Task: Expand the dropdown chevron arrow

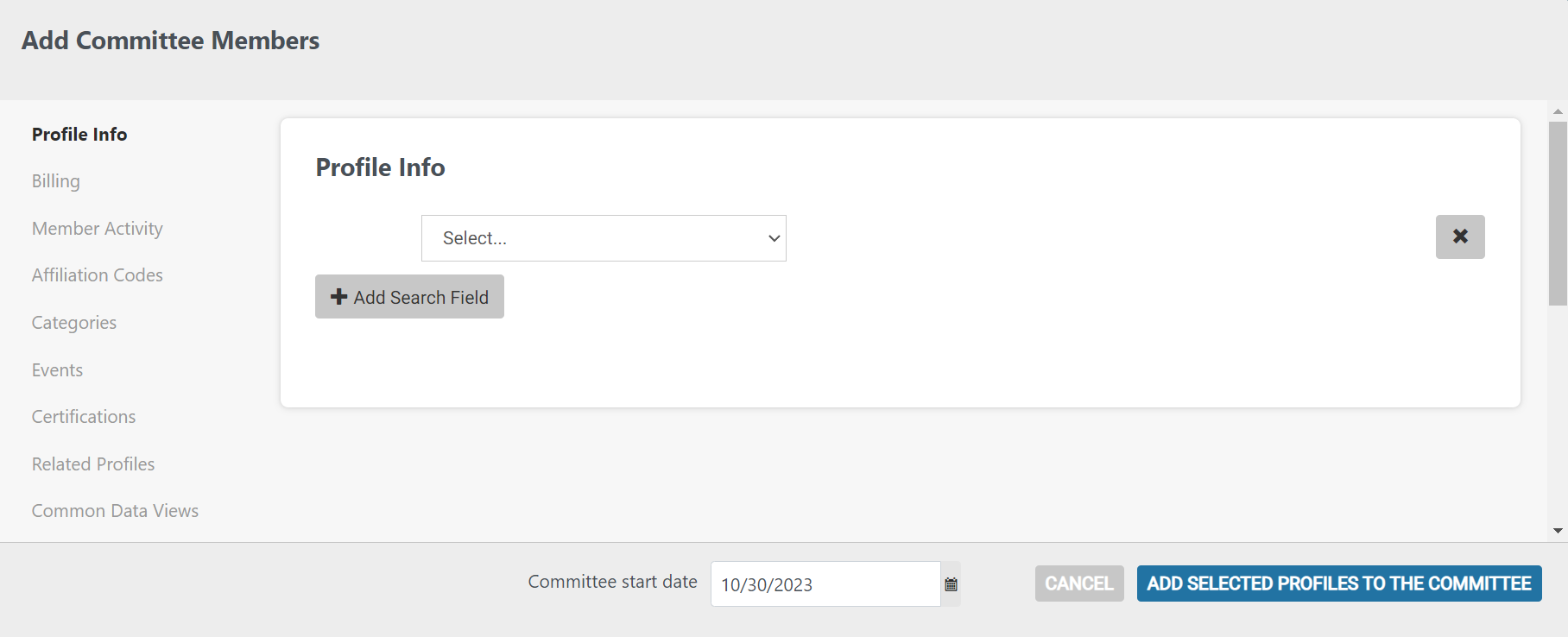Action: [x=774, y=238]
